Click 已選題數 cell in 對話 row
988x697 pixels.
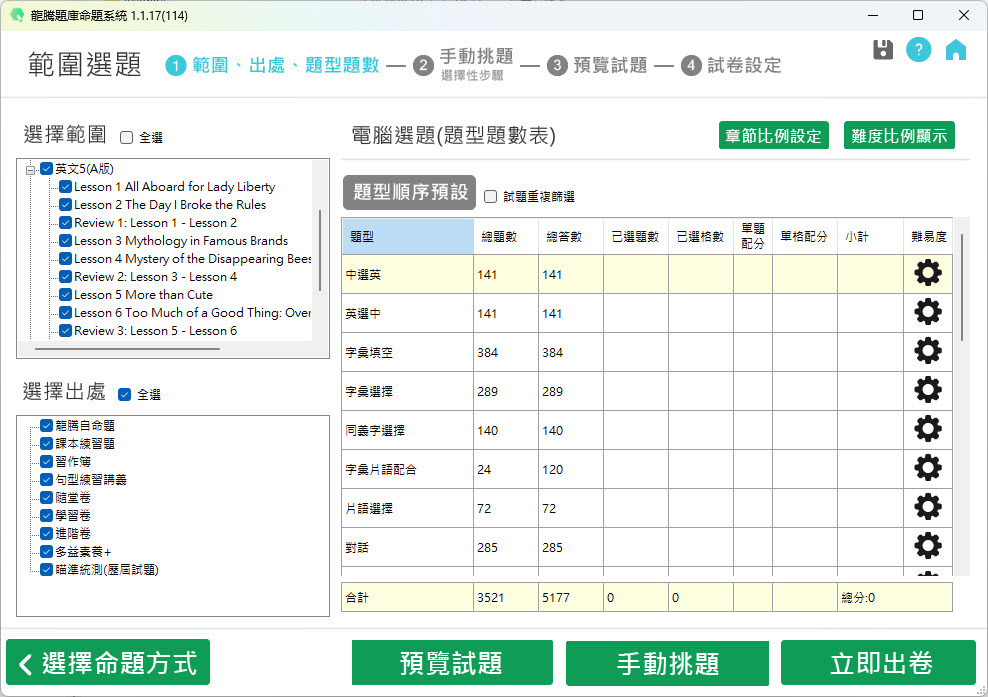point(636,548)
